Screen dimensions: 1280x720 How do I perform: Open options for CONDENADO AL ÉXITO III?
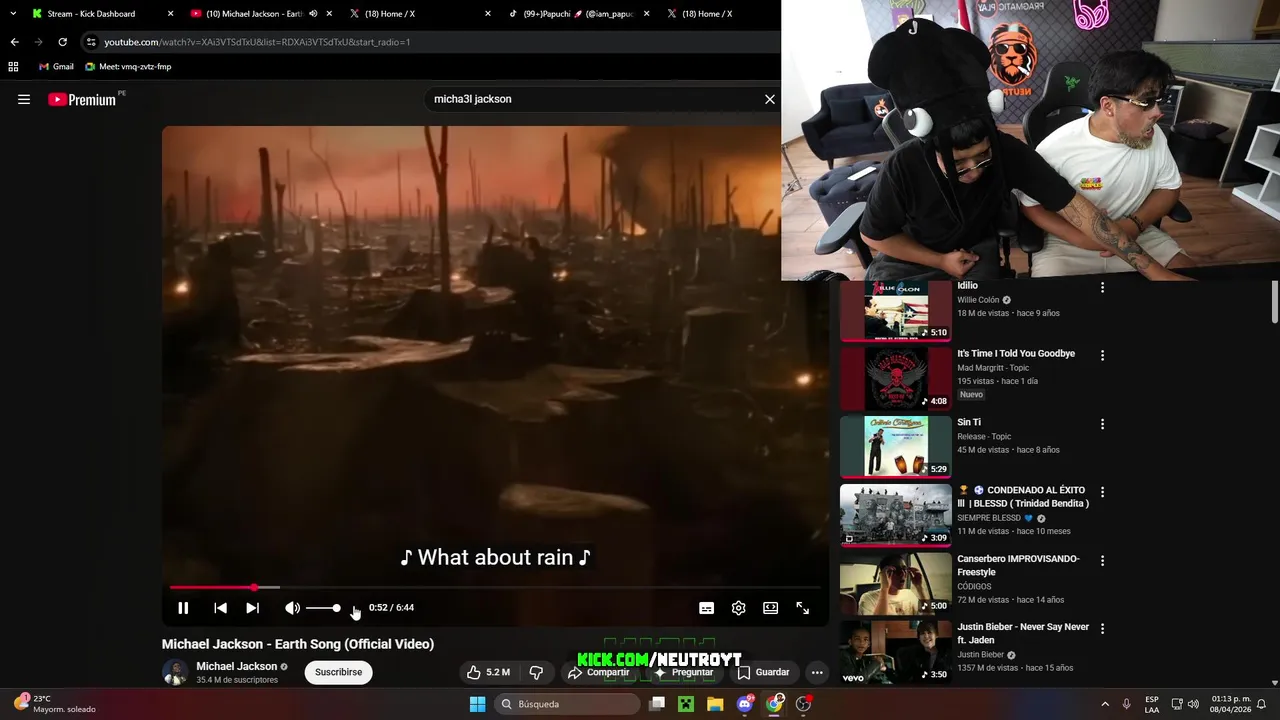tap(1102, 492)
